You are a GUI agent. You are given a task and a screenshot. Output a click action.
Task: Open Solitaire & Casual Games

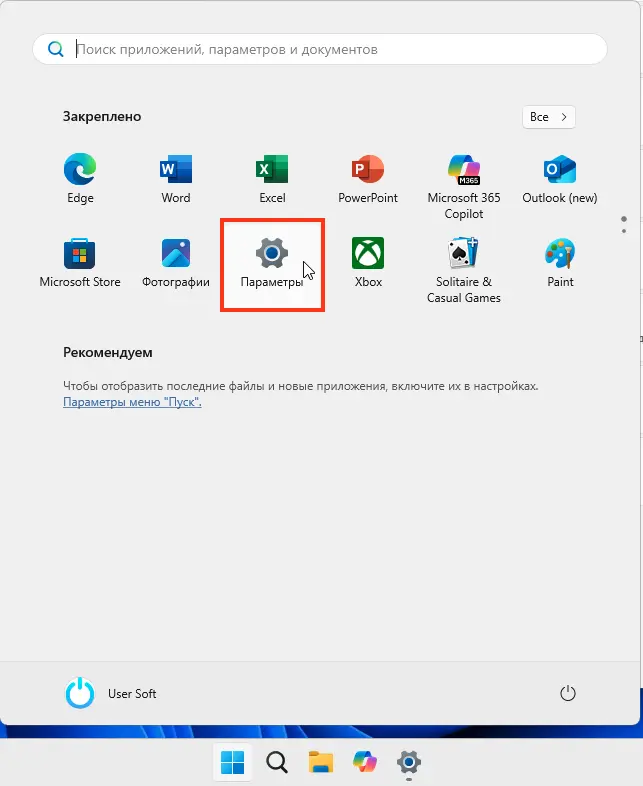(x=464, y=271)
